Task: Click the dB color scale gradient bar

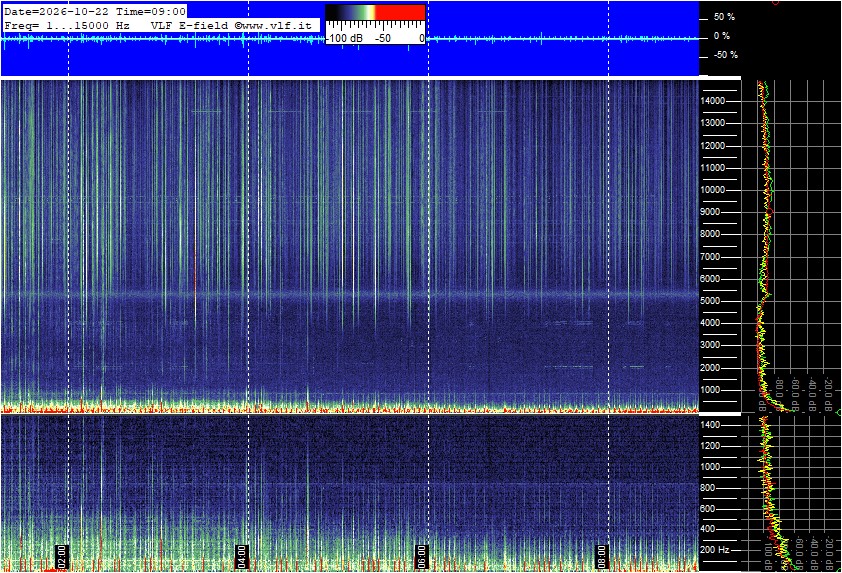Action: coord(375,13)
